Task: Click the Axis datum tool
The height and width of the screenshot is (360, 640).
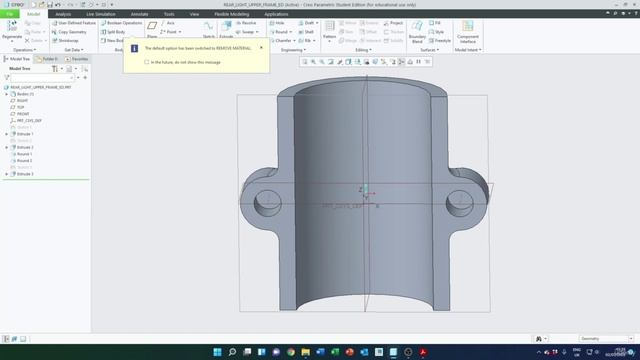Action: pyautogui.click(x=168, y=23)
